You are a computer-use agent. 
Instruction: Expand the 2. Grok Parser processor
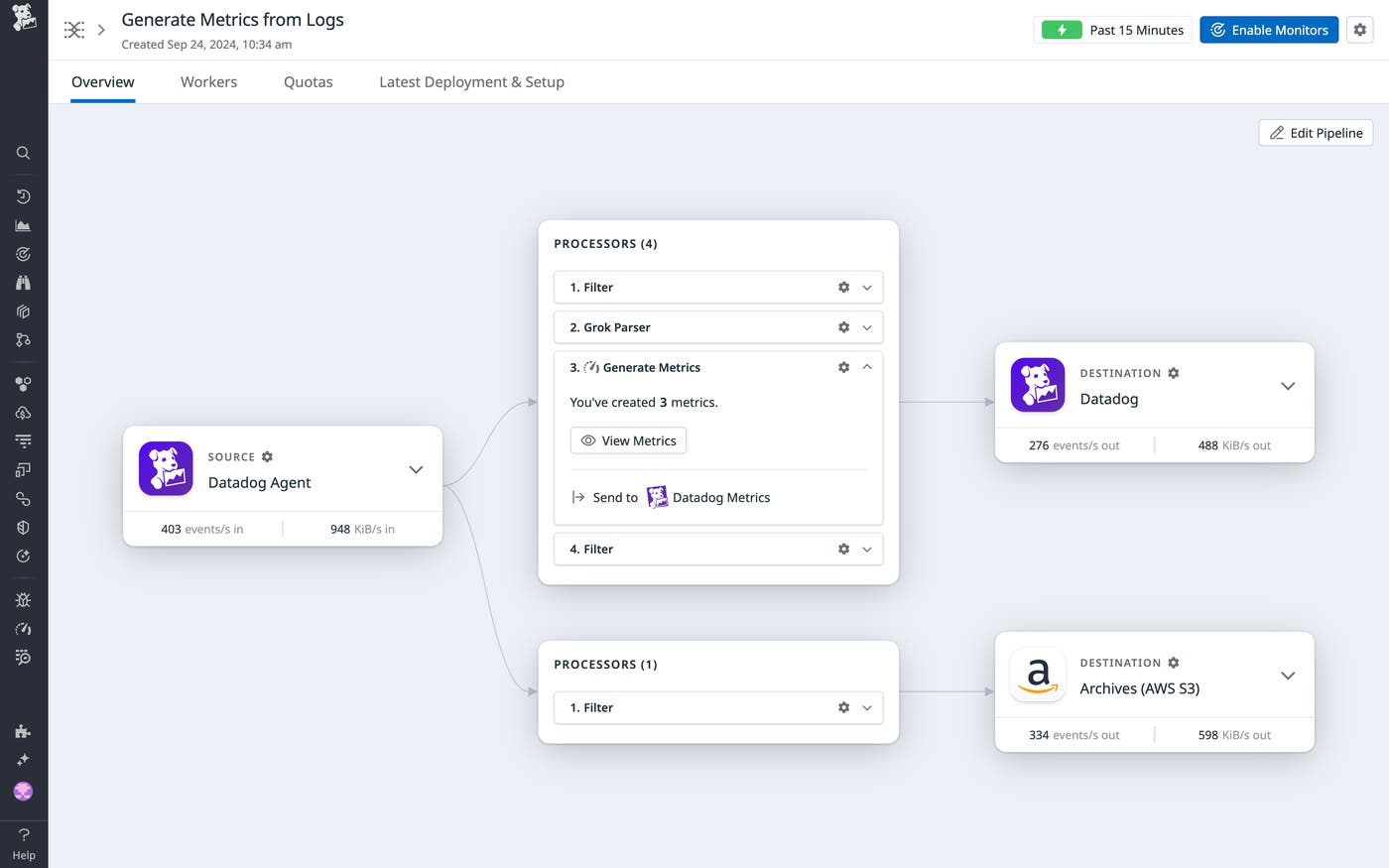click(x=867, y=327)
